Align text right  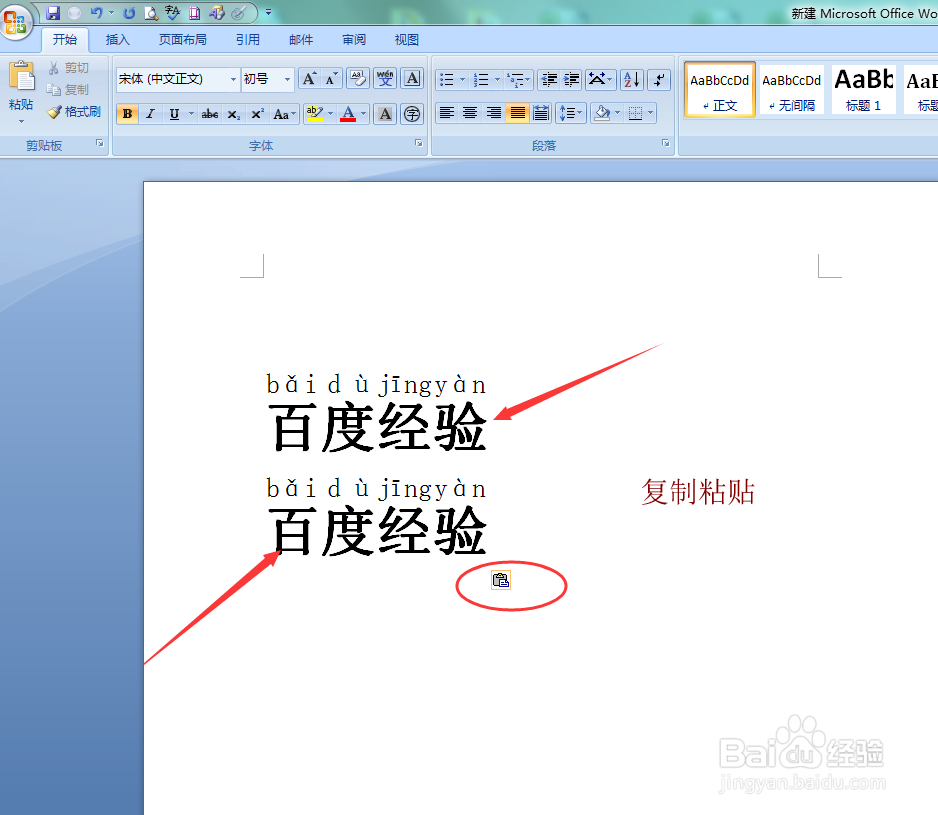[494, 113]
